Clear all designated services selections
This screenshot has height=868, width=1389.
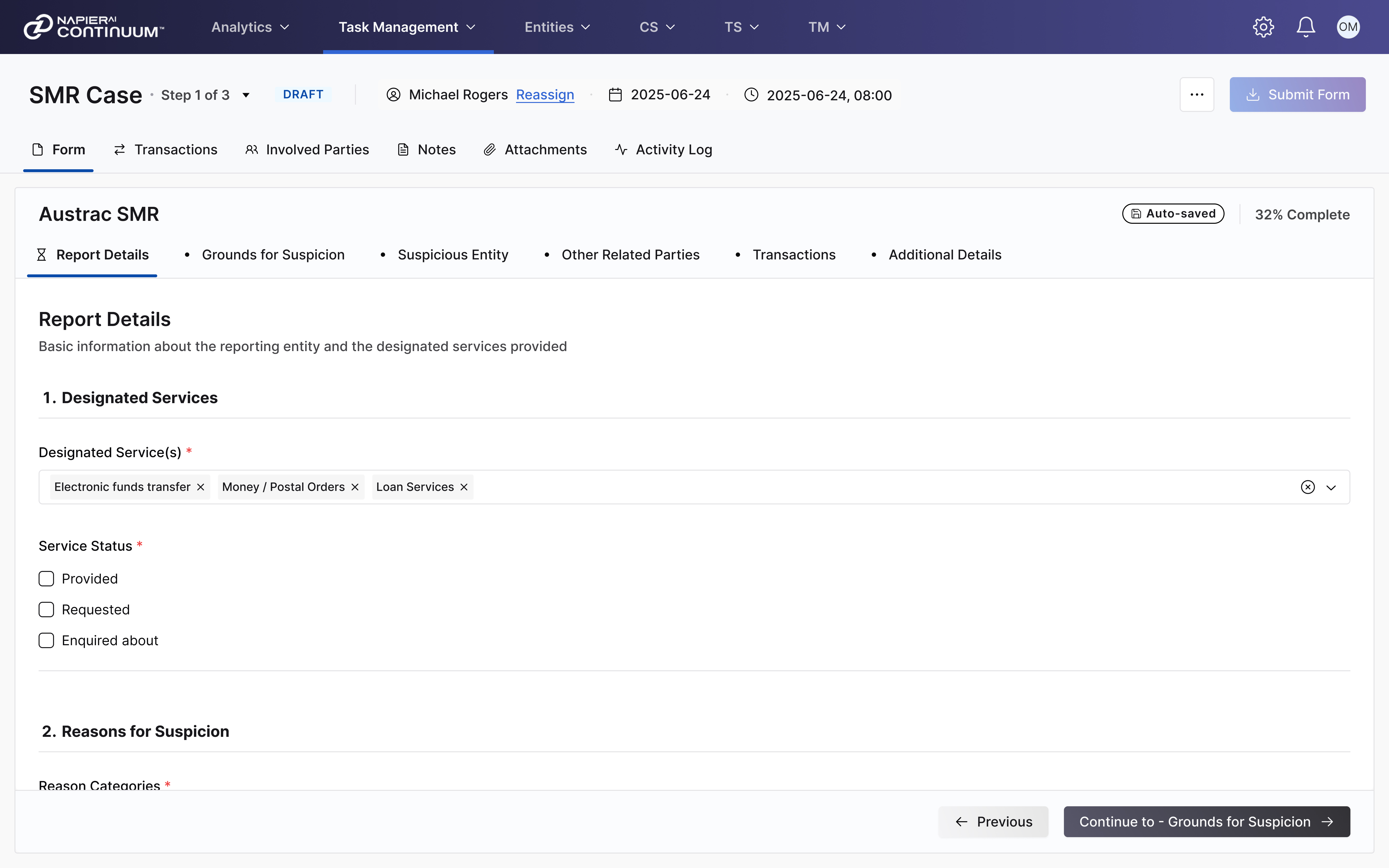(1307, 487)
